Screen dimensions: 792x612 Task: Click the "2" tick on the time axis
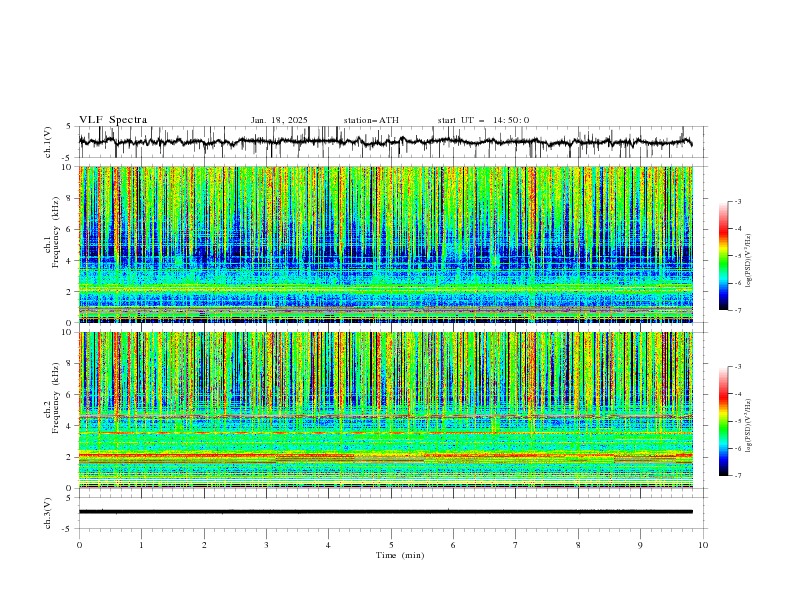(204, 545)
